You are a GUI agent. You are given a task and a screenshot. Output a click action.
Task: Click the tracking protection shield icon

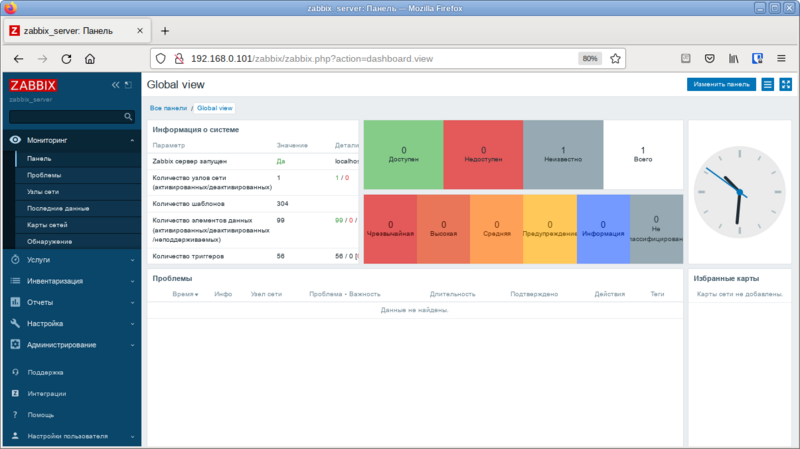[161, 59]
